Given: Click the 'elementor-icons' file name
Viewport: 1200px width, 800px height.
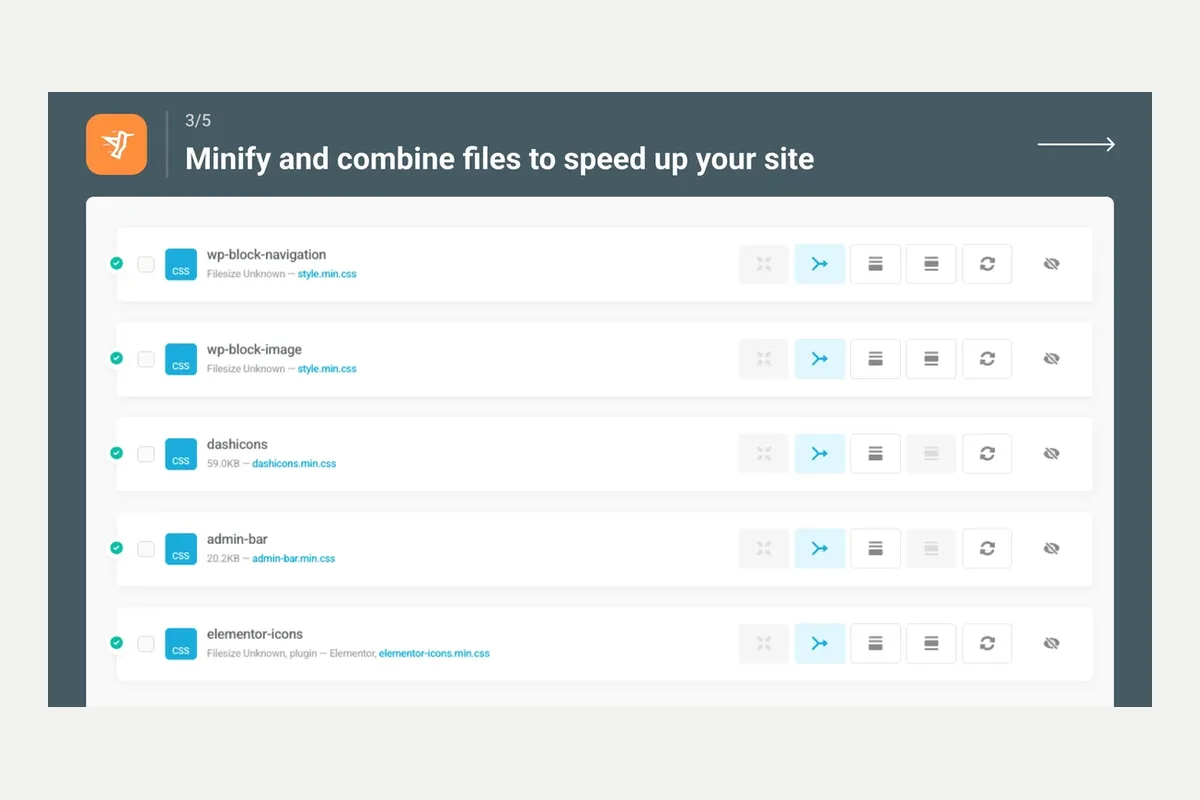Looking at the screenshot, I should (255, 634).
